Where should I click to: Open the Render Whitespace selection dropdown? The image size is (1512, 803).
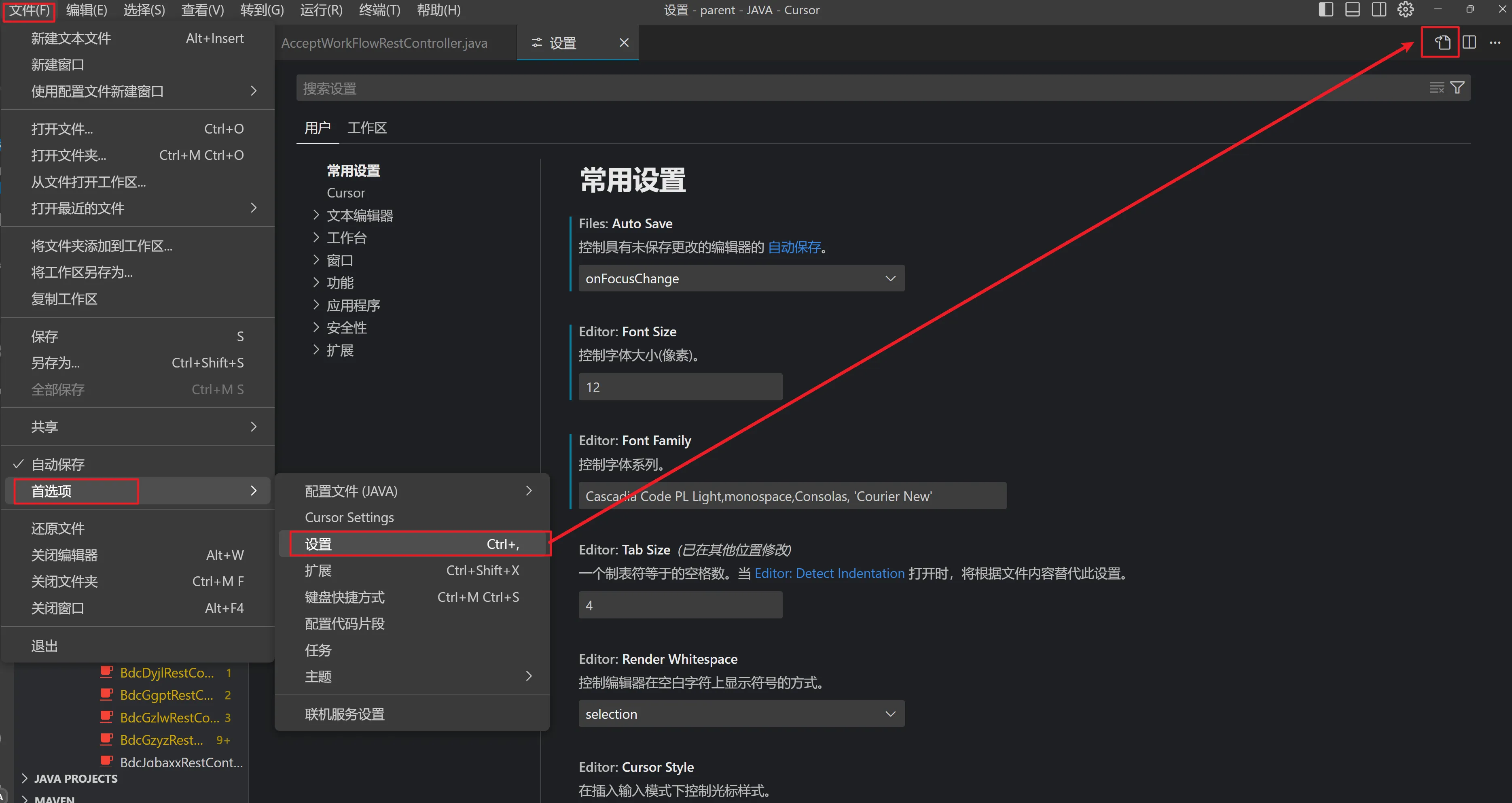(741, 714)
